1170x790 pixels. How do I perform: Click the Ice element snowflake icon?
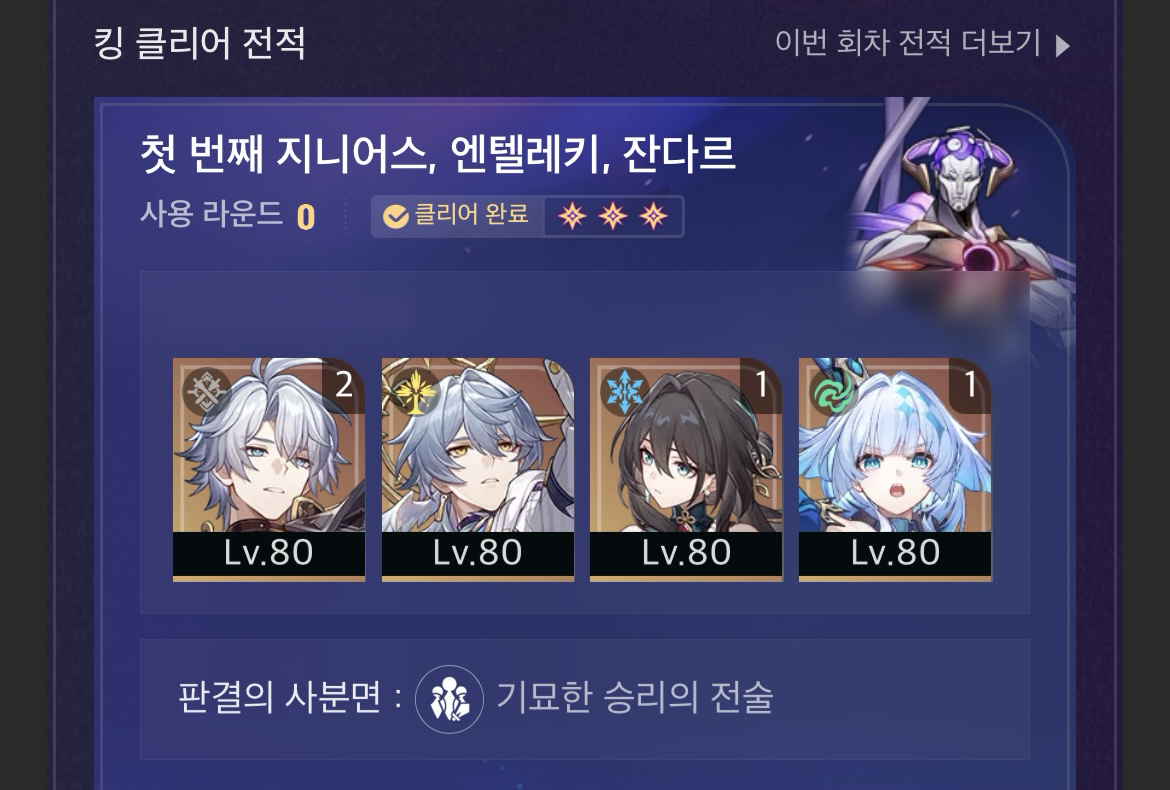624,391
